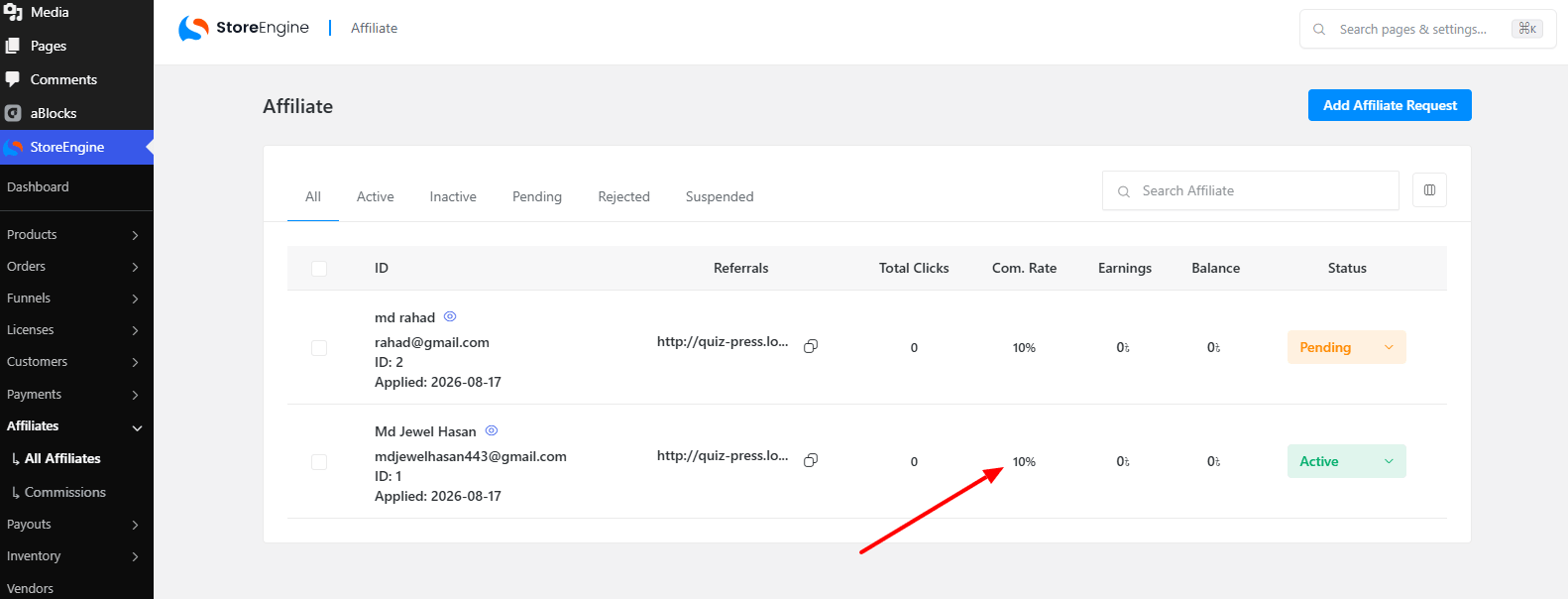Check the Md Jewel Hasan row checkbox
The height and width of the screenshot is (599, 1568).
click(319, 462)
